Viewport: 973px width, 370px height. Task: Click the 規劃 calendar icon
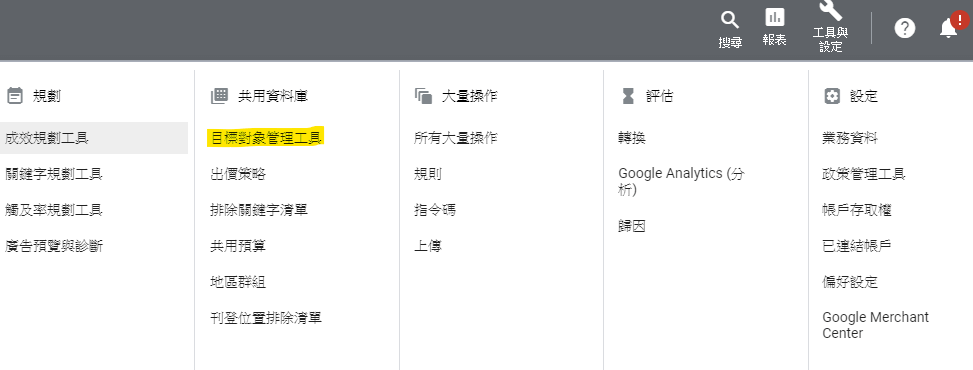tap(14, 96)
